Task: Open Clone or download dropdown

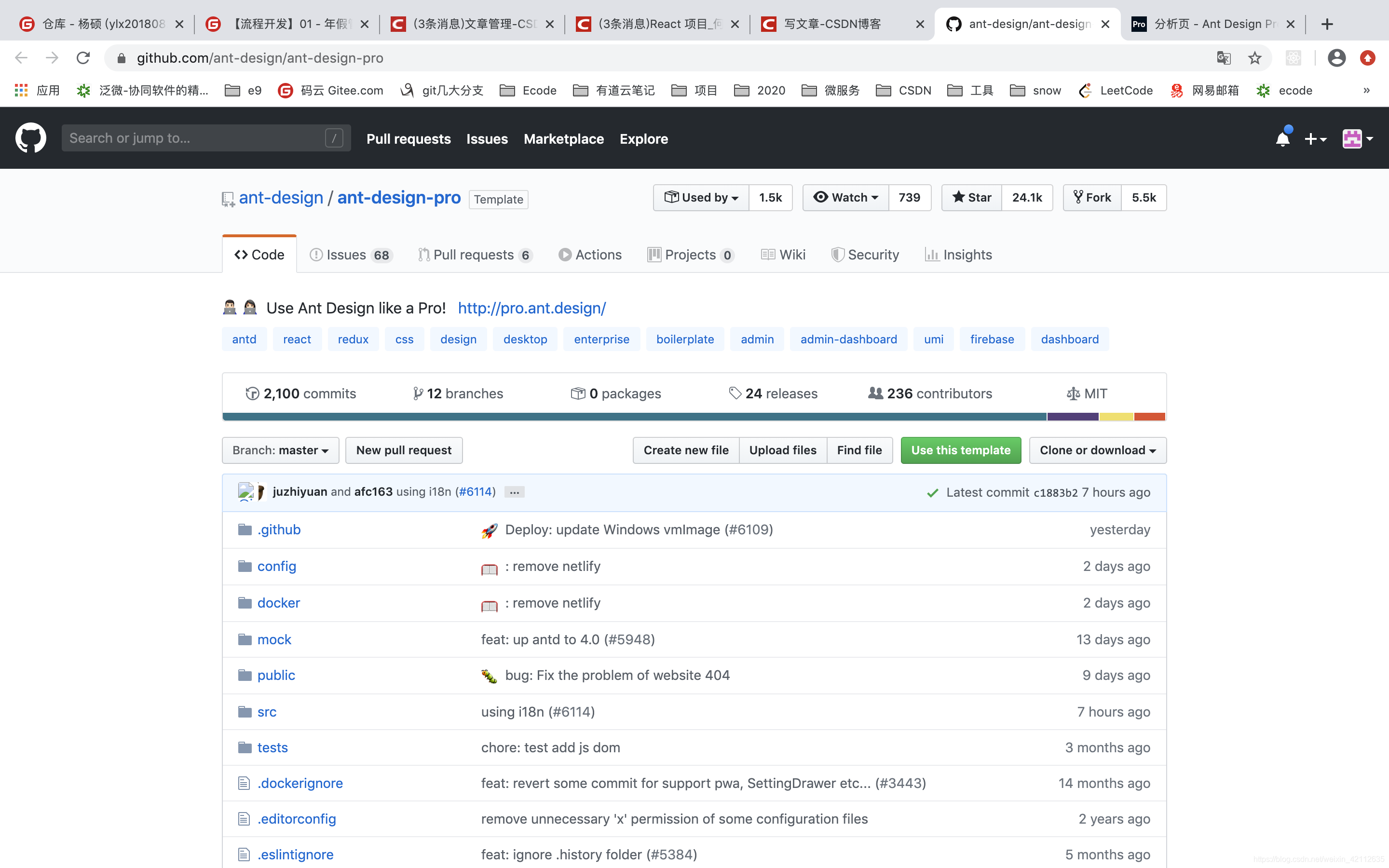Action: click(x=1097, y=450)
